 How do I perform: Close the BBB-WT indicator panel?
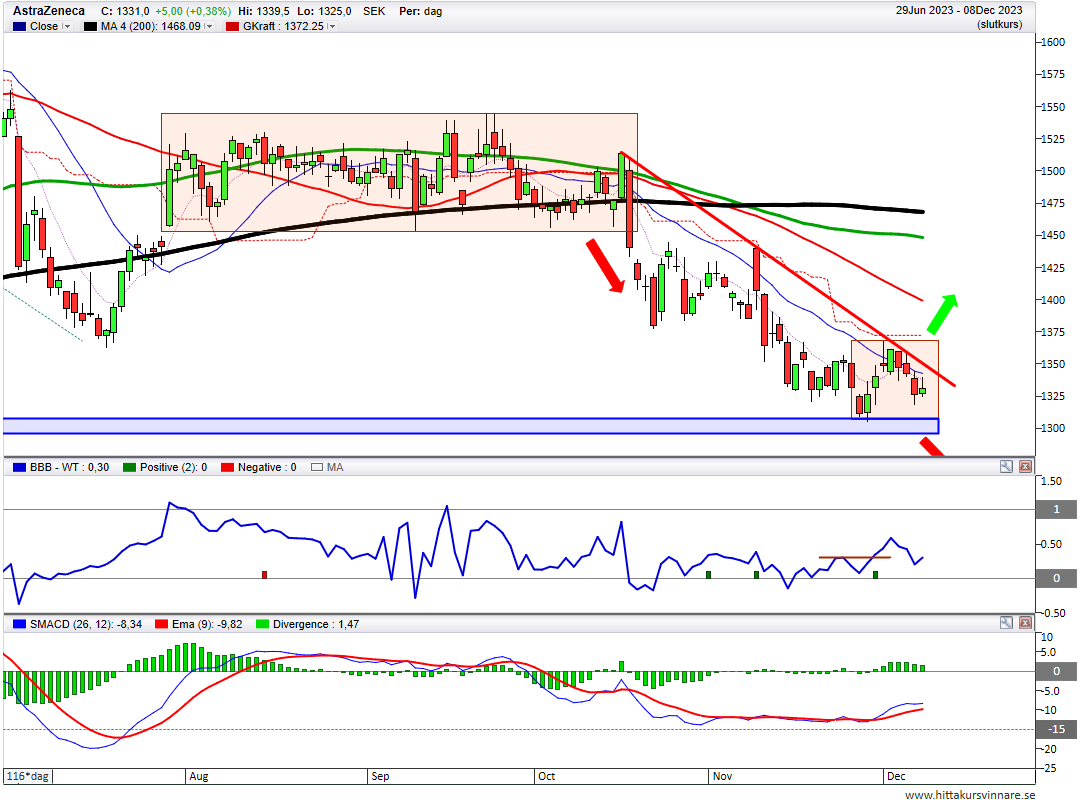click(x=1026, y=466)
